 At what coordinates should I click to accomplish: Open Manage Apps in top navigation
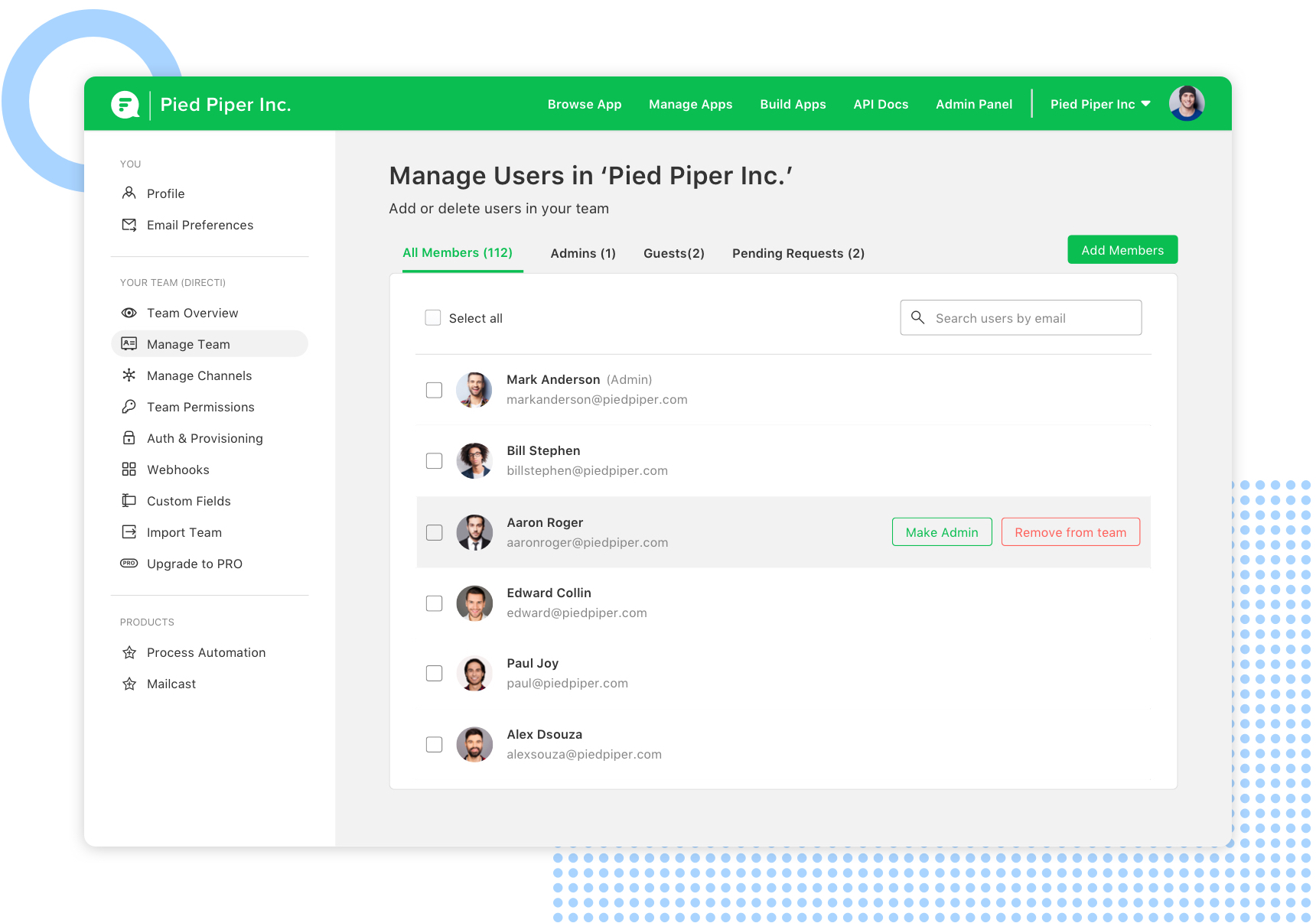690,104
